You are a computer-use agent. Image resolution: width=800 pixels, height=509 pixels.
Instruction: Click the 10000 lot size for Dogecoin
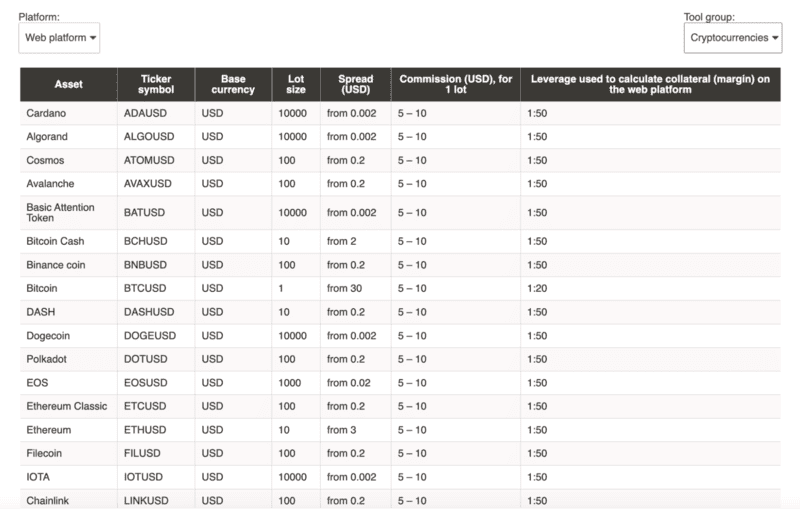pyautogui.click(x=292, y=336)
